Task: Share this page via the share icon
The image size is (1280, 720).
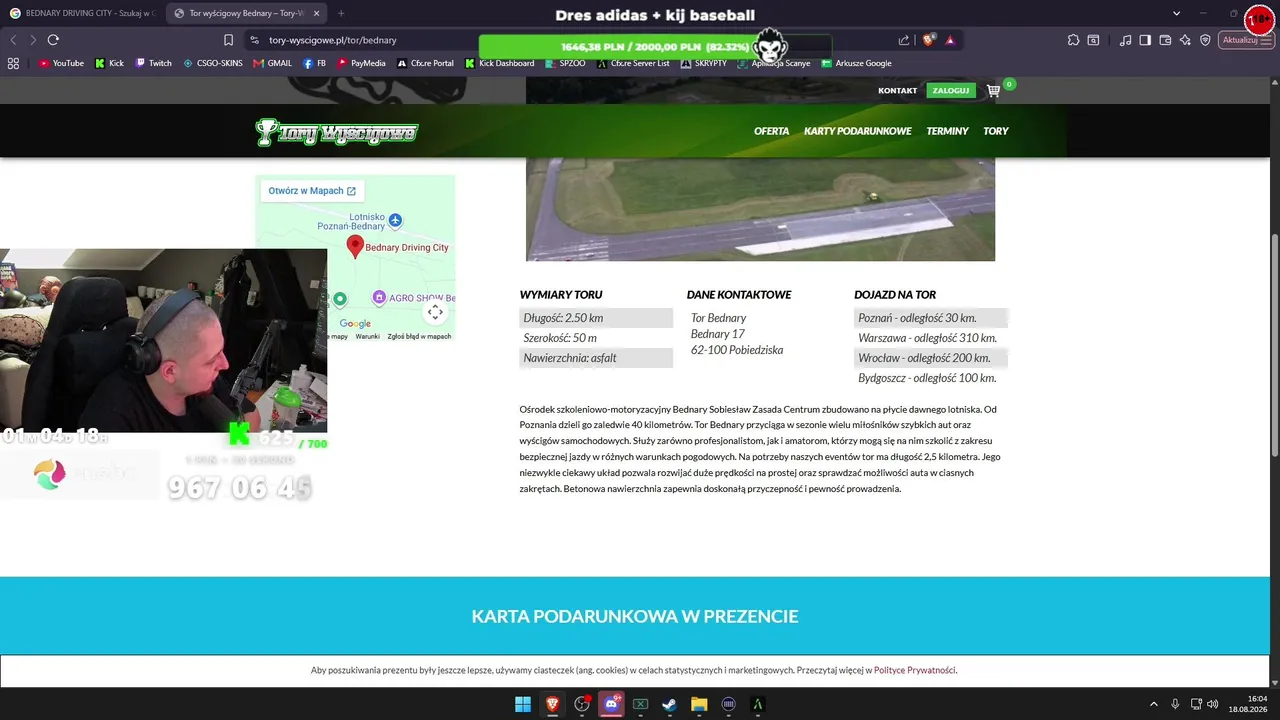Action: [904, 40]
